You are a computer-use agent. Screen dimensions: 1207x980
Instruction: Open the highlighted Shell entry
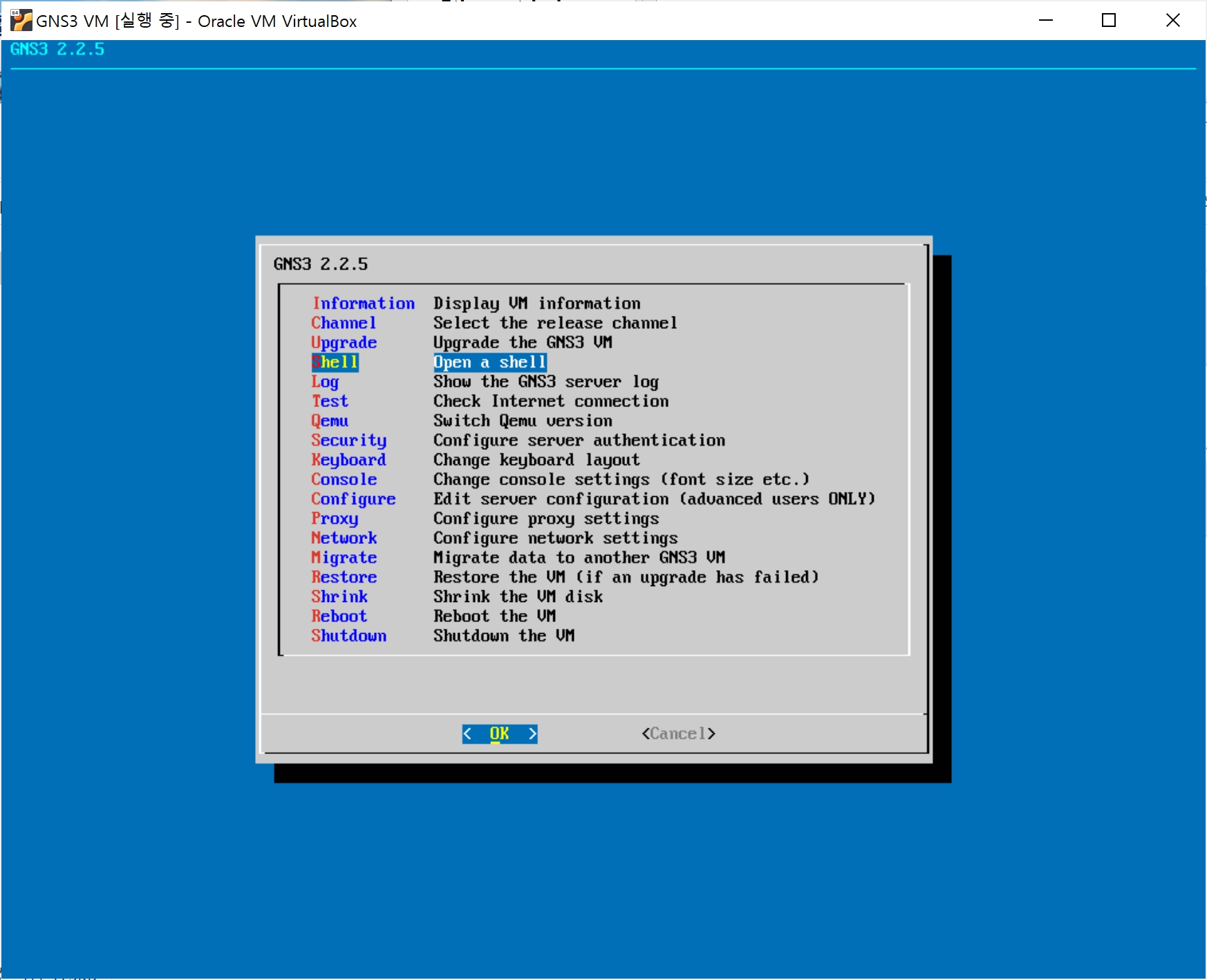click(335, 362)
